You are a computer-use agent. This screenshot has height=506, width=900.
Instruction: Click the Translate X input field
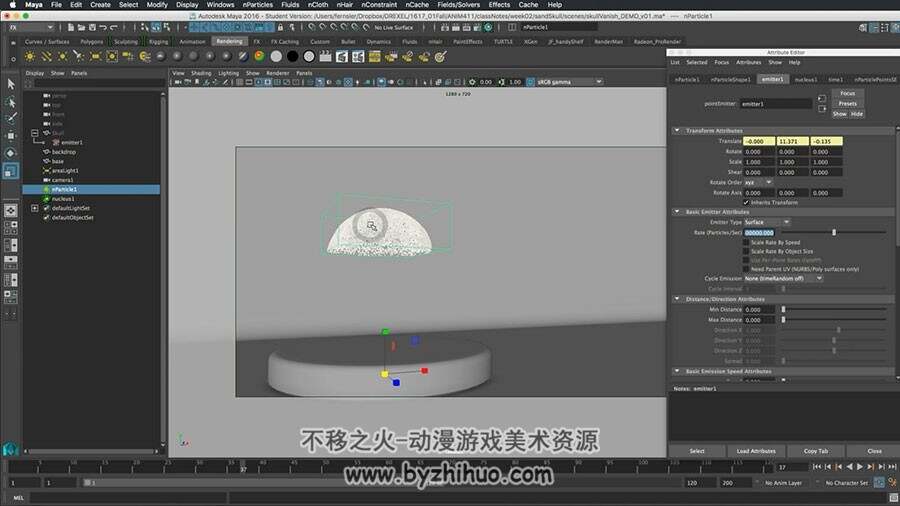pyautogui.click(x=759, y=141)
